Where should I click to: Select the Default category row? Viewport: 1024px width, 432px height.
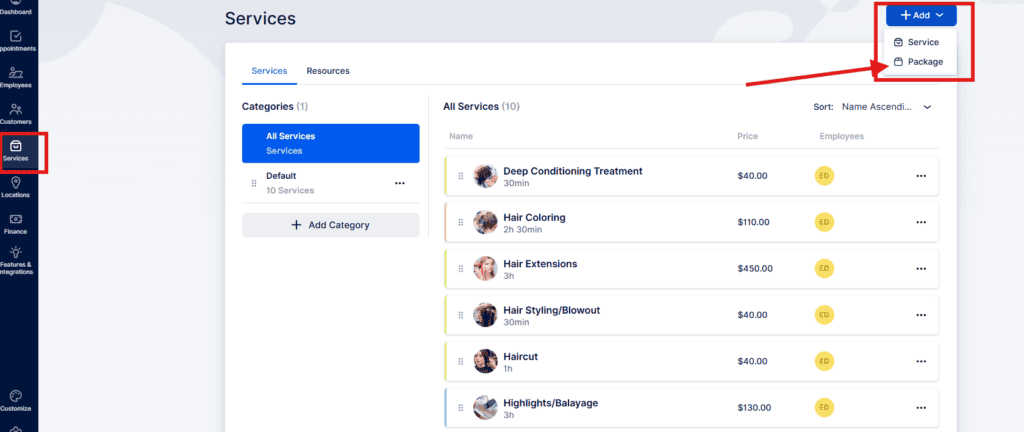click(x=330, y=183)
